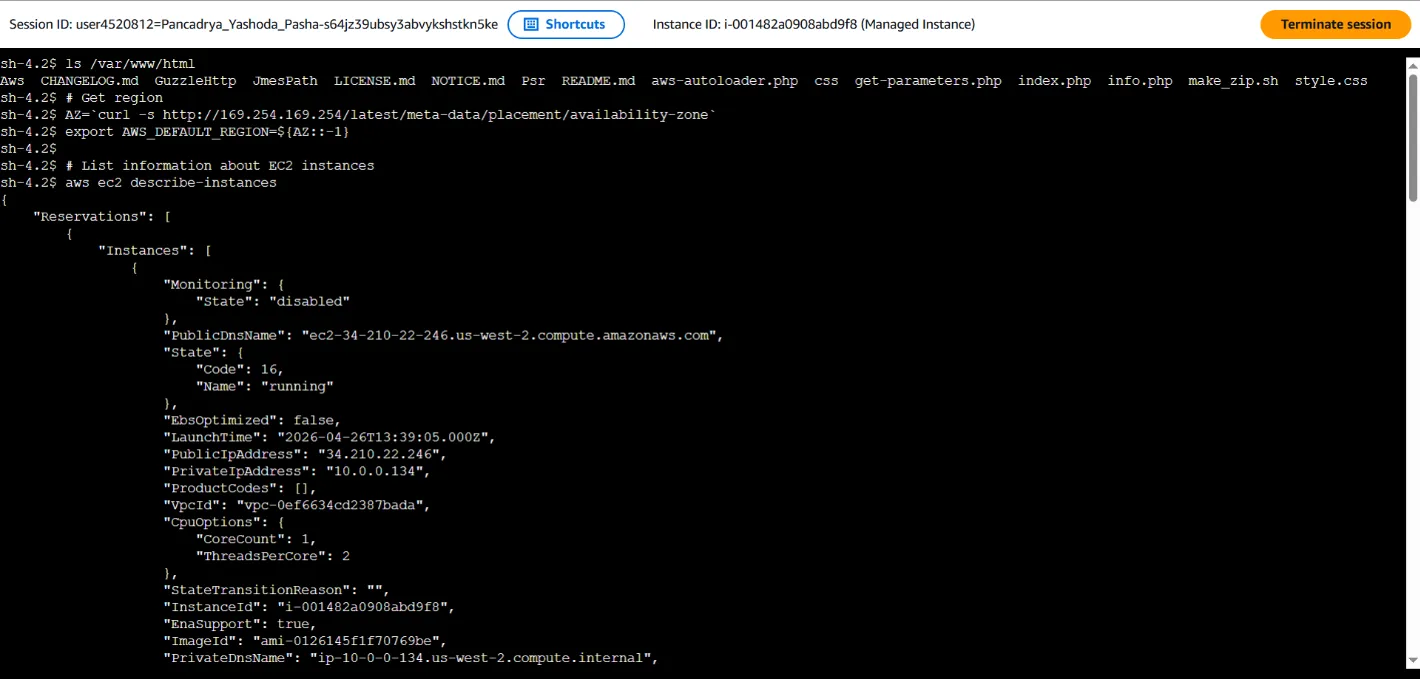Click the LaunchTime value line
Screen dimensions: 1420x679
pyautogui.click(x=330, y=438)
